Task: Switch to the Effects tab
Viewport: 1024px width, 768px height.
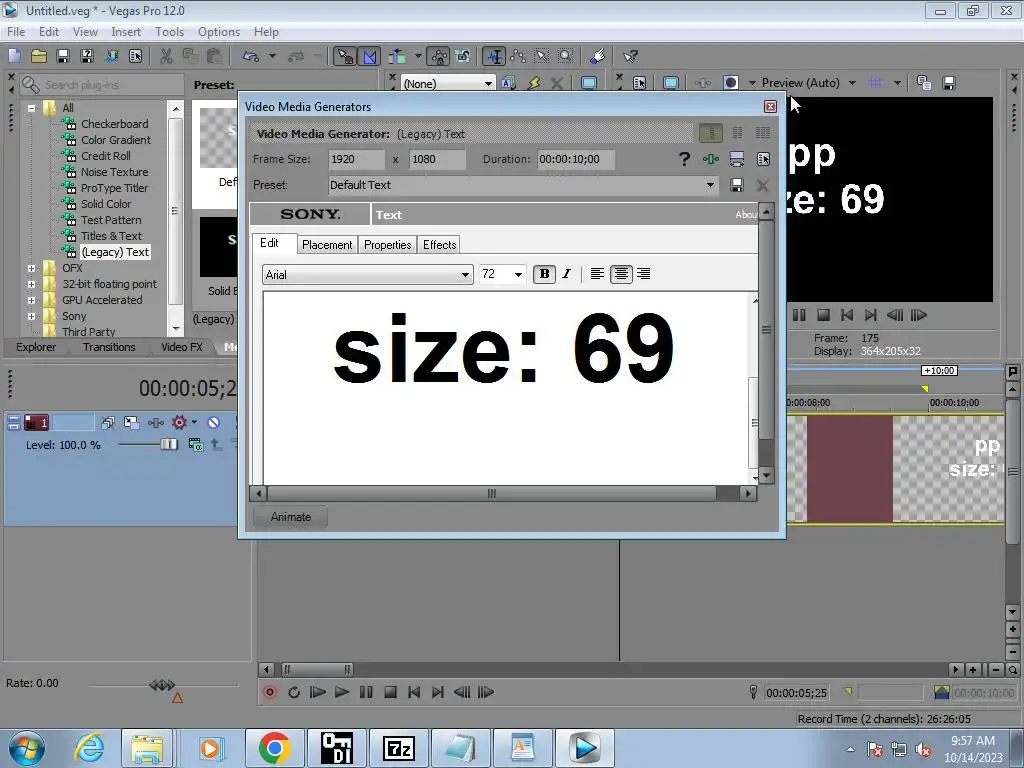Action: [439, 245]
